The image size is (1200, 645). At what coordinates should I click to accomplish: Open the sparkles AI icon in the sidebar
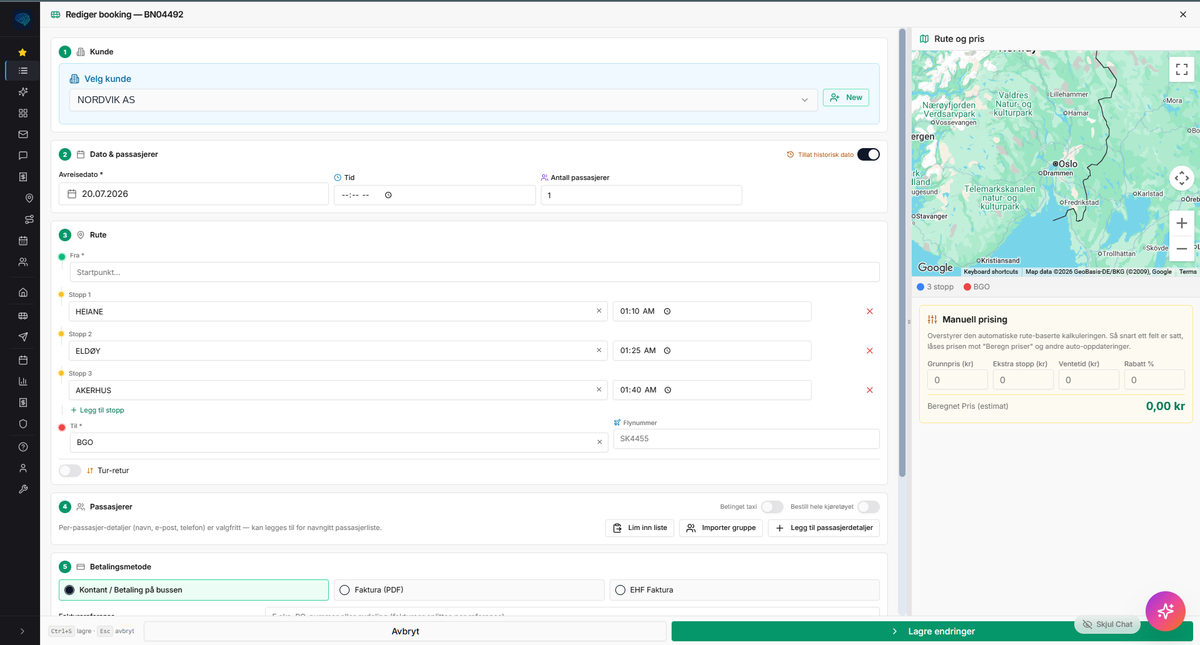point(22,92)
